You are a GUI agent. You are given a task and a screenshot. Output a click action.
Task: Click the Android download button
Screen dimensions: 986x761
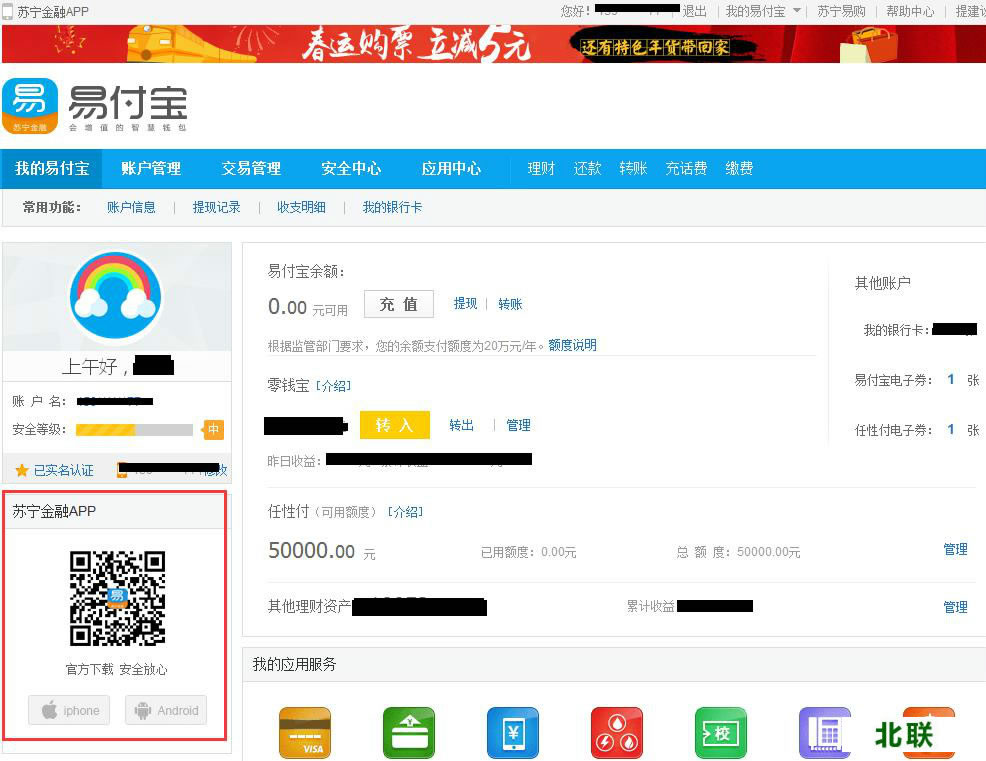coord(166,711)
